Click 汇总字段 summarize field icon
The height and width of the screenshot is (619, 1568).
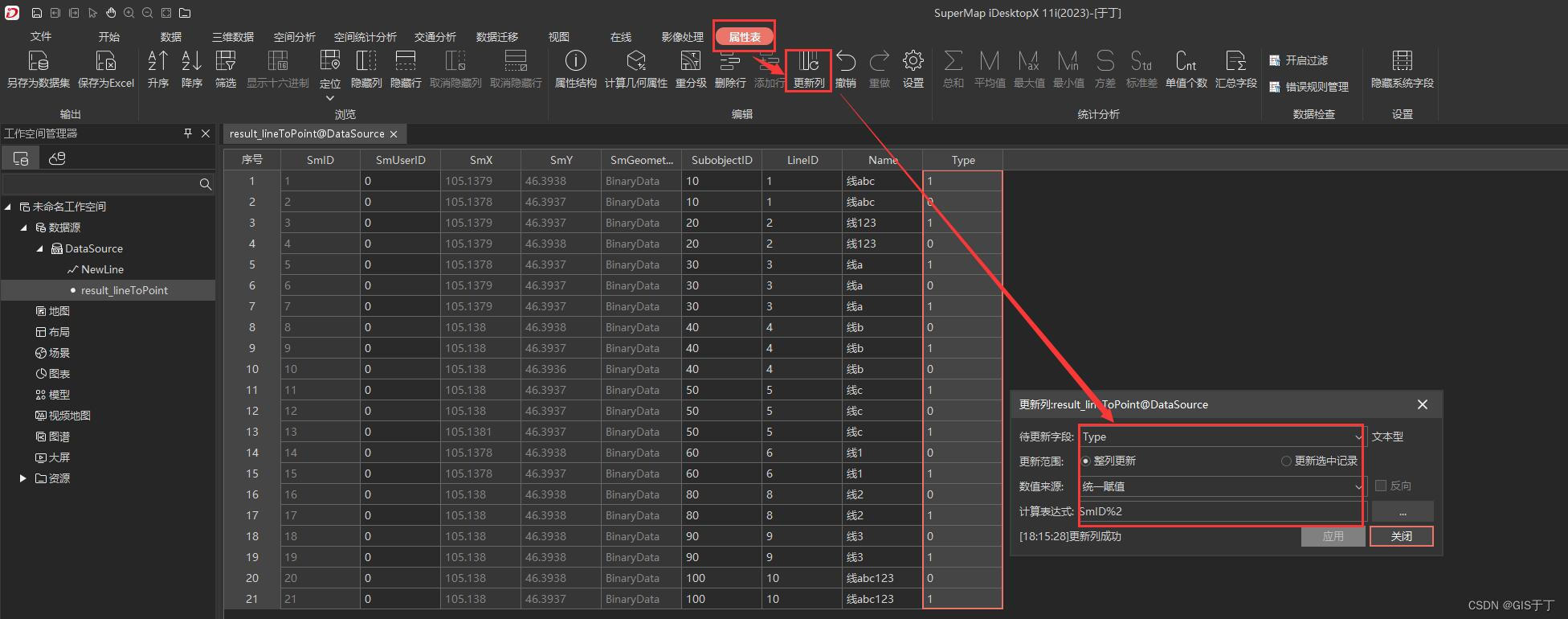pyautogui.click(x=1236, y=68)
